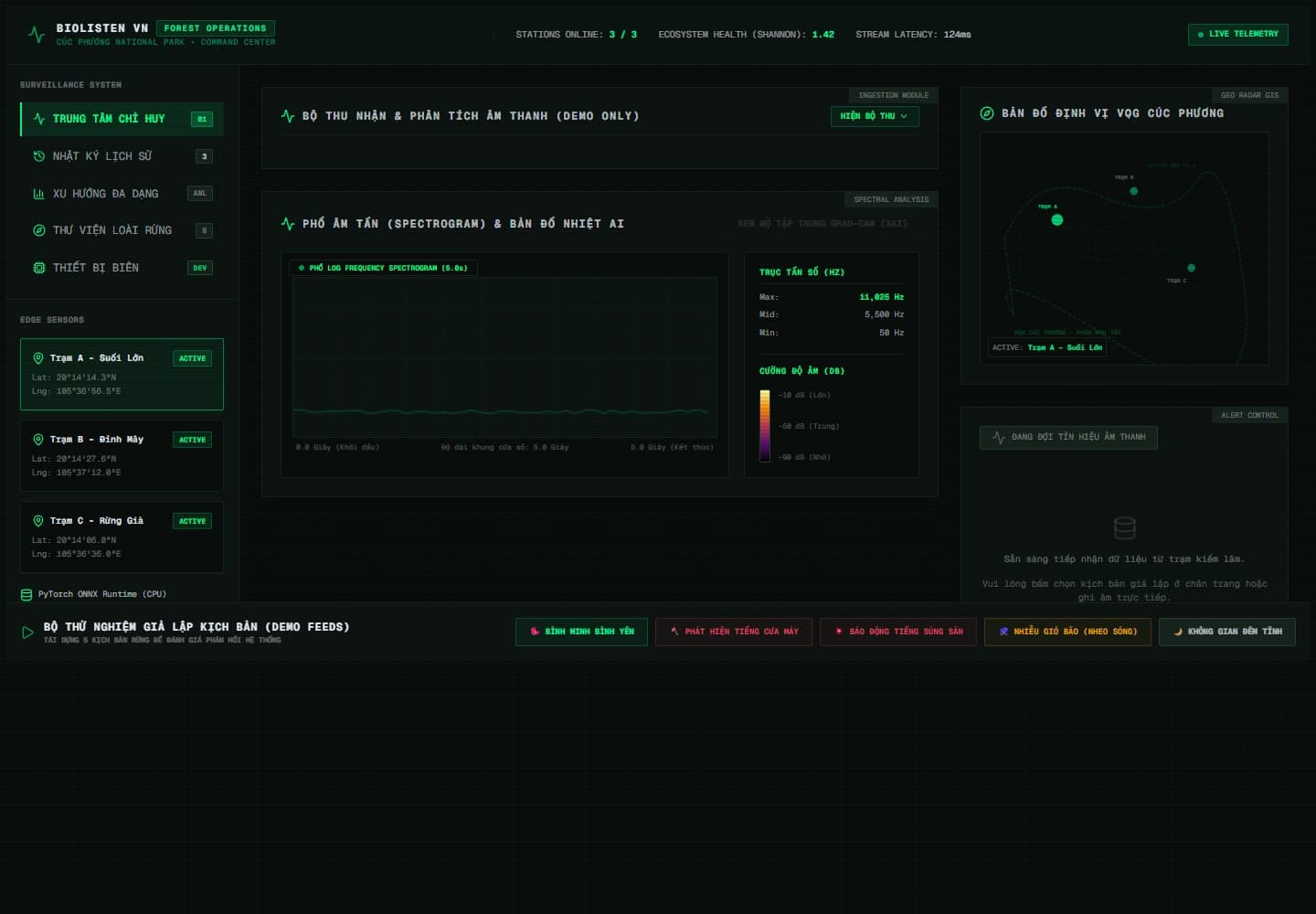Click the bar chart icon for Xu Hướng Đa Dạng
Screen dimensions: 1316x914
pyautogui.click(x=39, y=194)
